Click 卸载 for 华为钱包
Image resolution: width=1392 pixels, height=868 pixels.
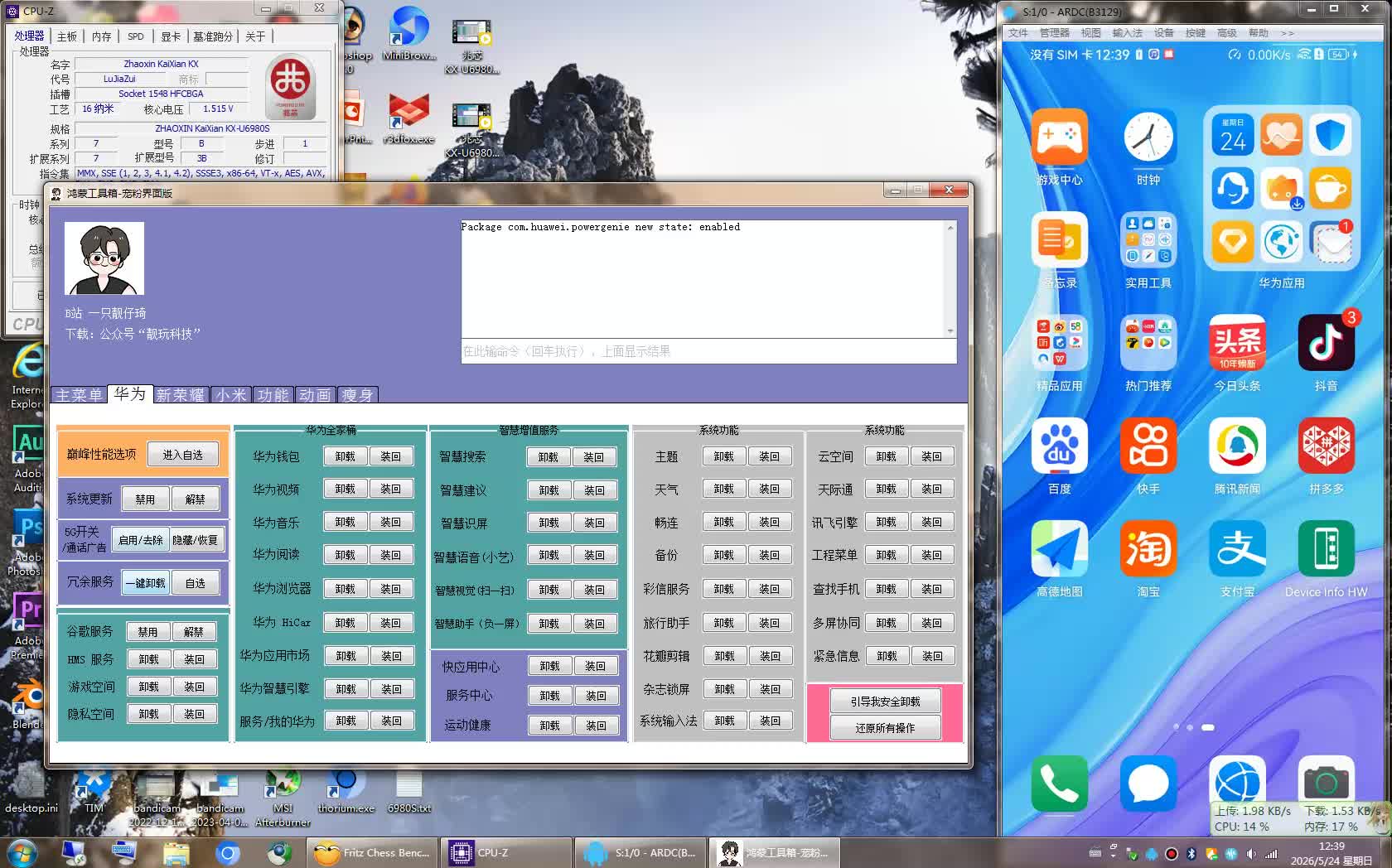tap(345, 456)
